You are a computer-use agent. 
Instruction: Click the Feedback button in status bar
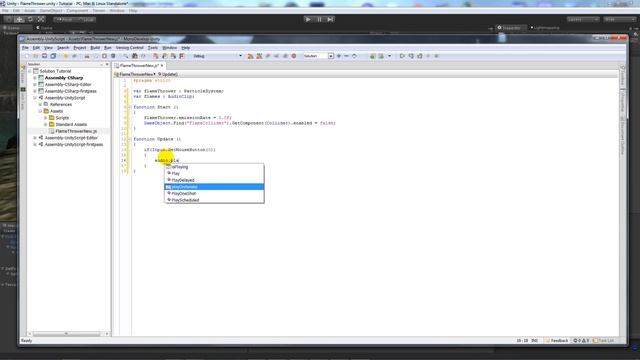557,340
